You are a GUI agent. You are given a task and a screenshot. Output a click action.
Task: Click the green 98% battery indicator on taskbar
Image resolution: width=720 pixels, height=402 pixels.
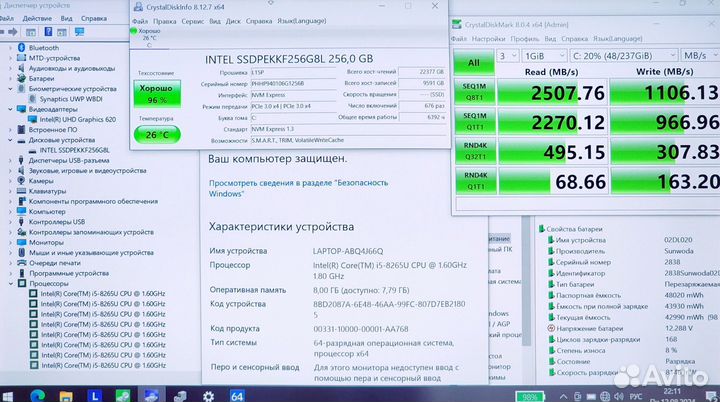529,396
